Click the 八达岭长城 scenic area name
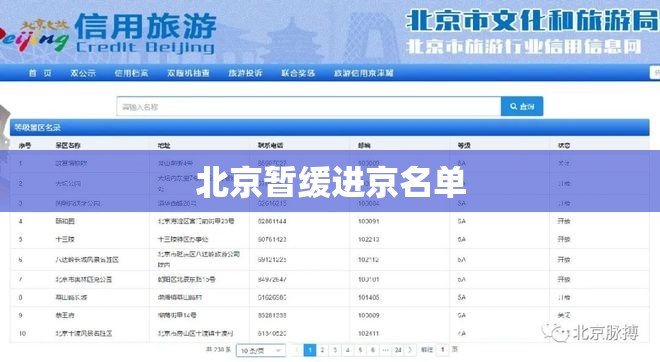 coord(87,260)
